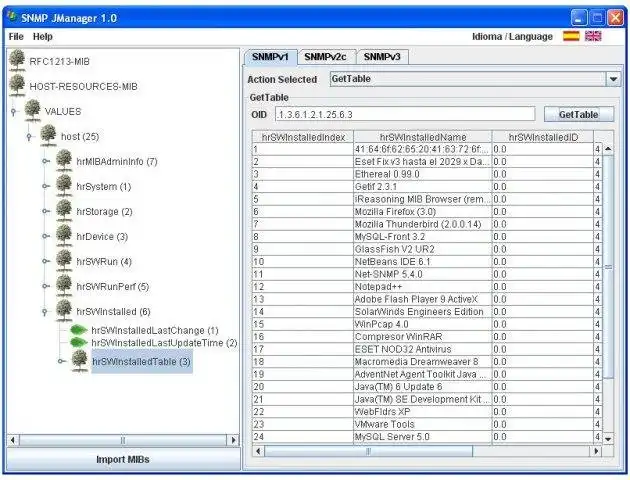Select the VMware Tools table cell

(x=422, y=424)
